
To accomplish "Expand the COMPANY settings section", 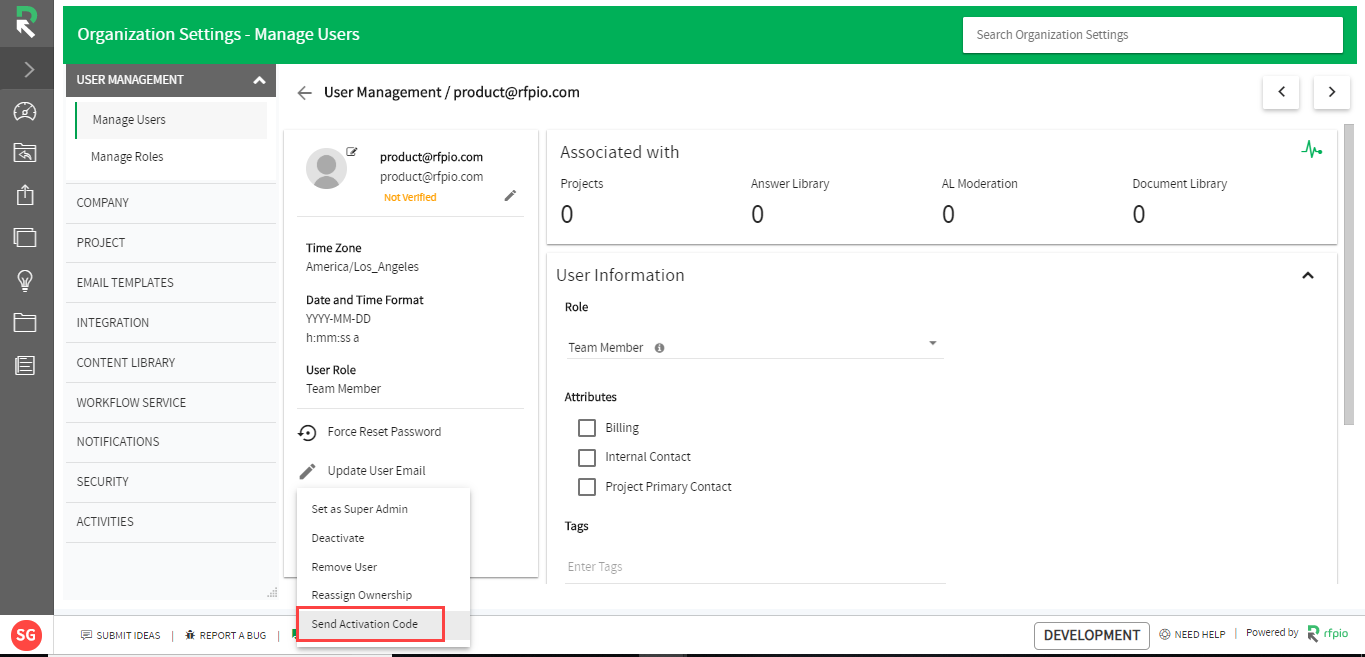I will (x=171, y=203).
